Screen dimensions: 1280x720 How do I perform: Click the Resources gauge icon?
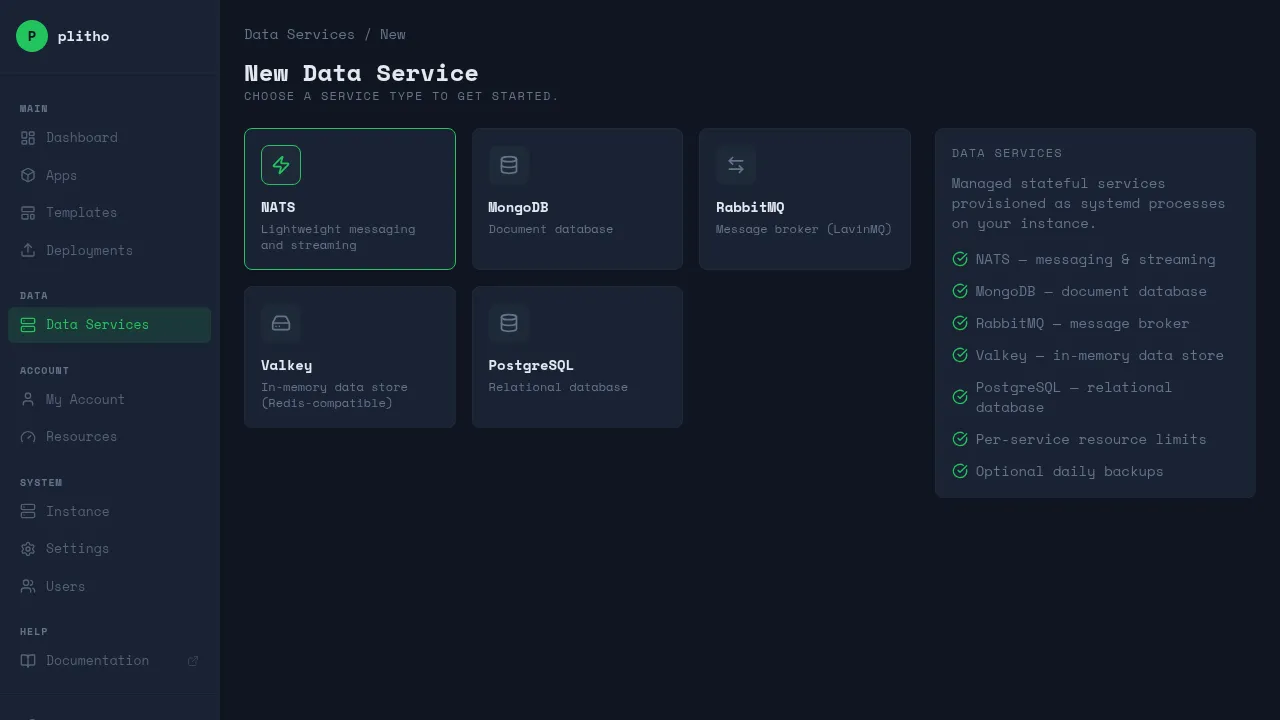click(x=28, y=437)
